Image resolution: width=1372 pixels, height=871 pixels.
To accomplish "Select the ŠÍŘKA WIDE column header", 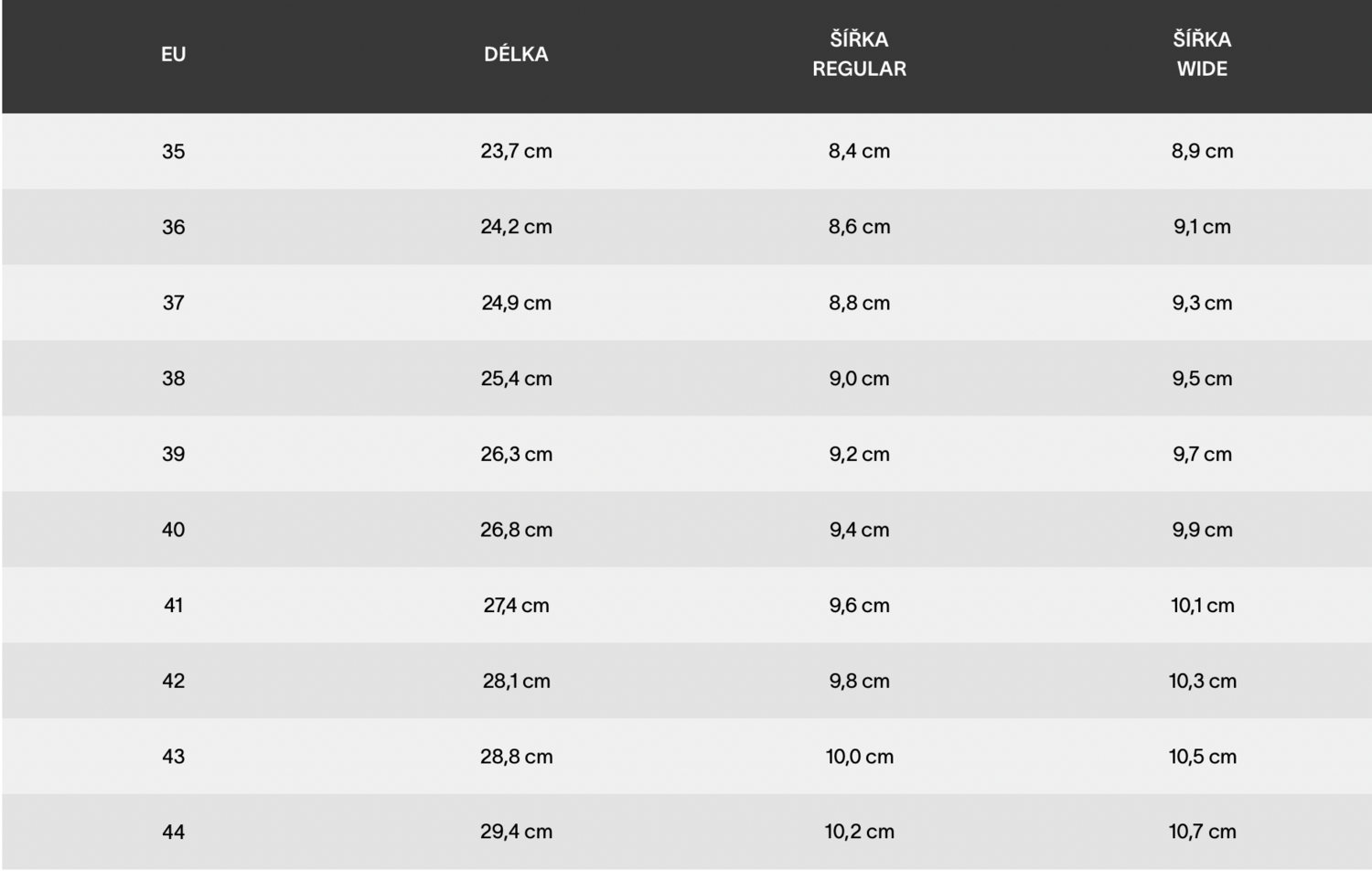I will pyautogui.click(x=1202, y=54).
